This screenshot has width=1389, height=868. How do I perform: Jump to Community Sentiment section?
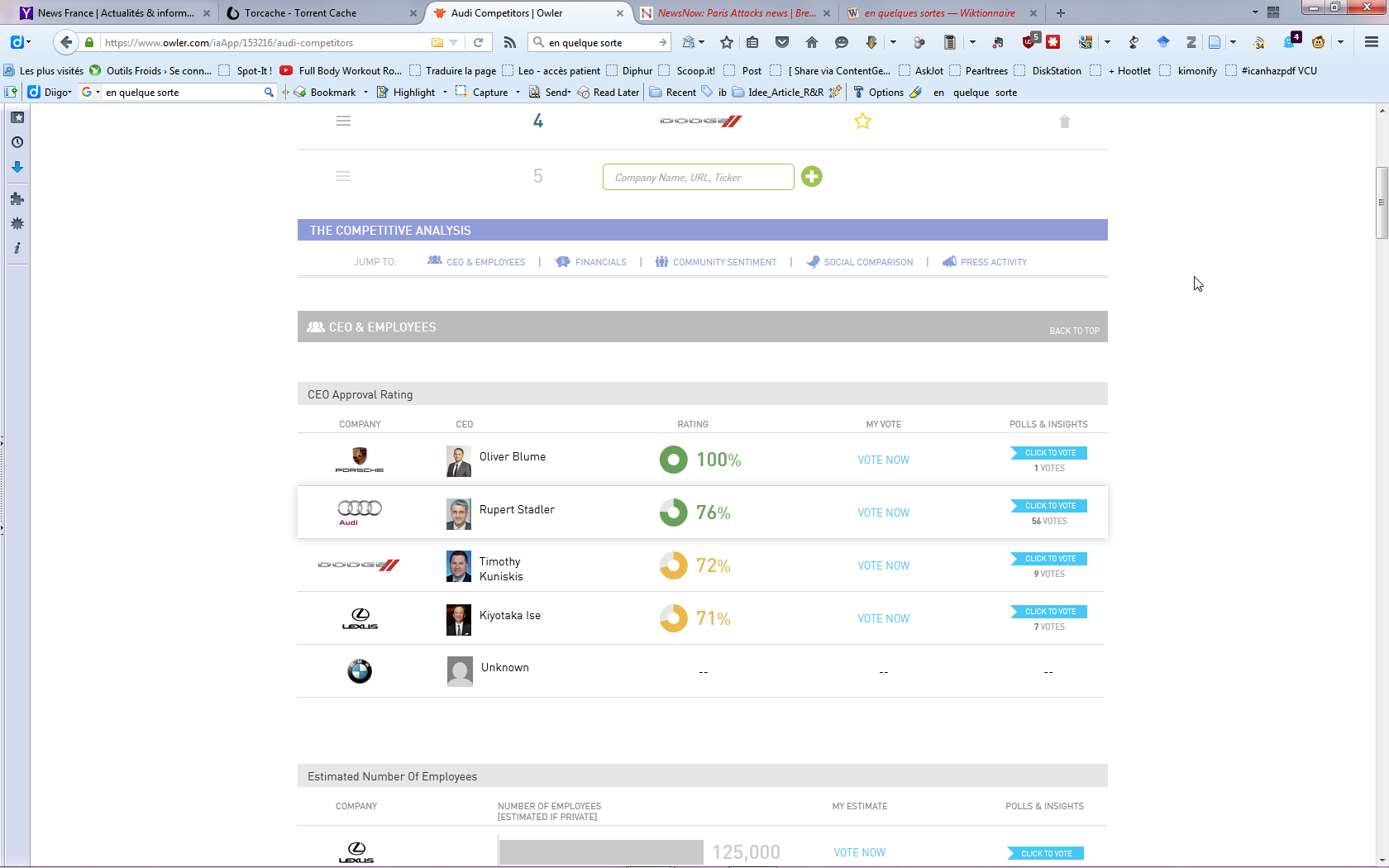(716, 262)
